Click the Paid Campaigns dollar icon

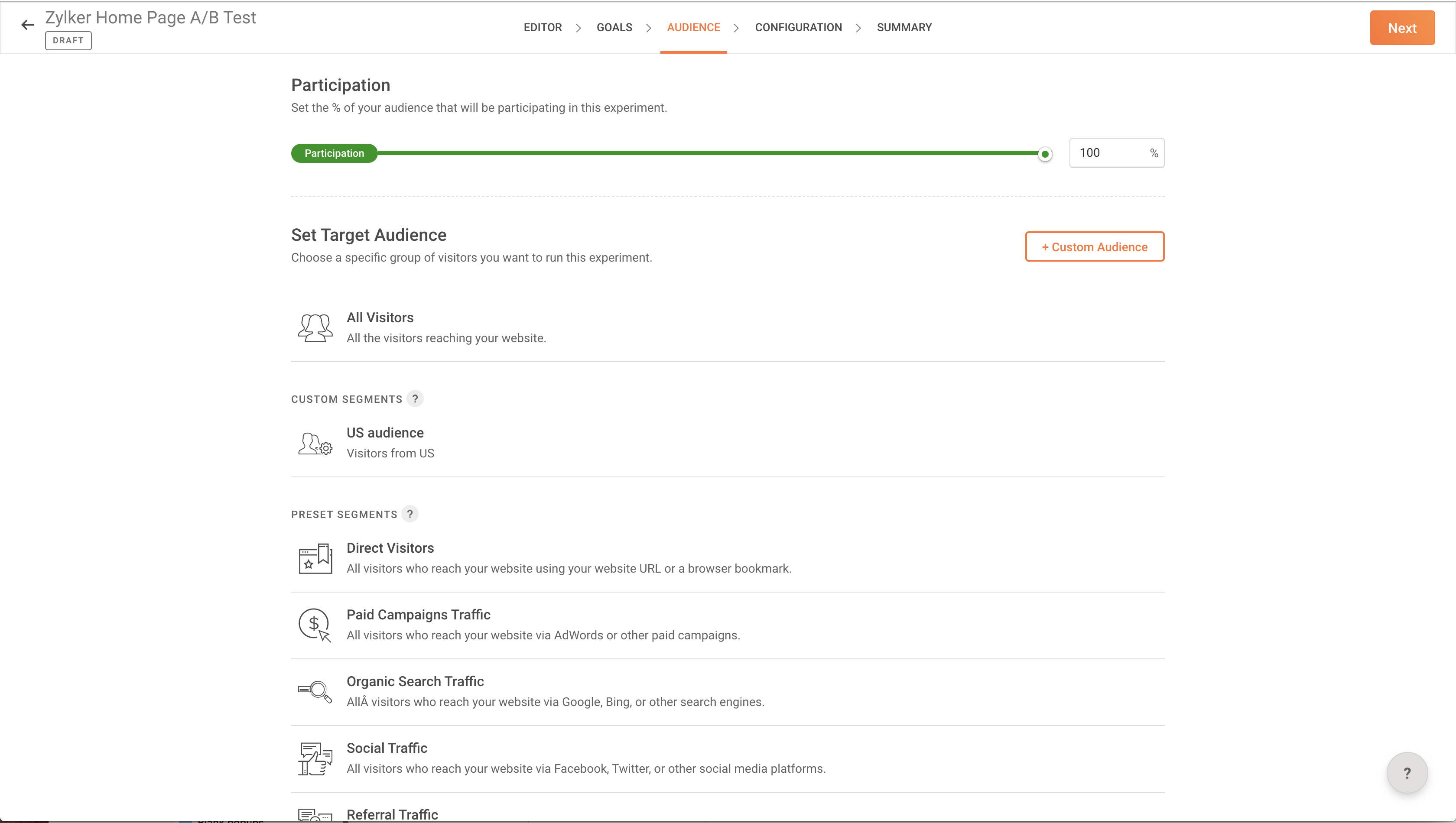click(x=315, y=625)
